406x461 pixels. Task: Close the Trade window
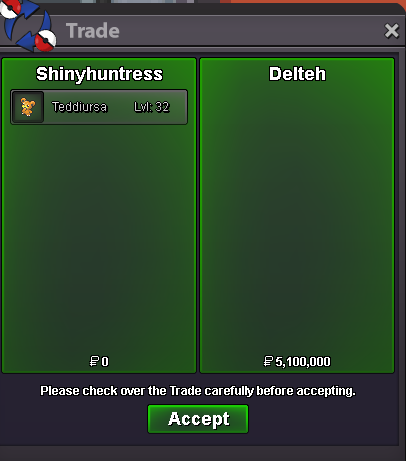pyautogui.click(x=391, y=31)
